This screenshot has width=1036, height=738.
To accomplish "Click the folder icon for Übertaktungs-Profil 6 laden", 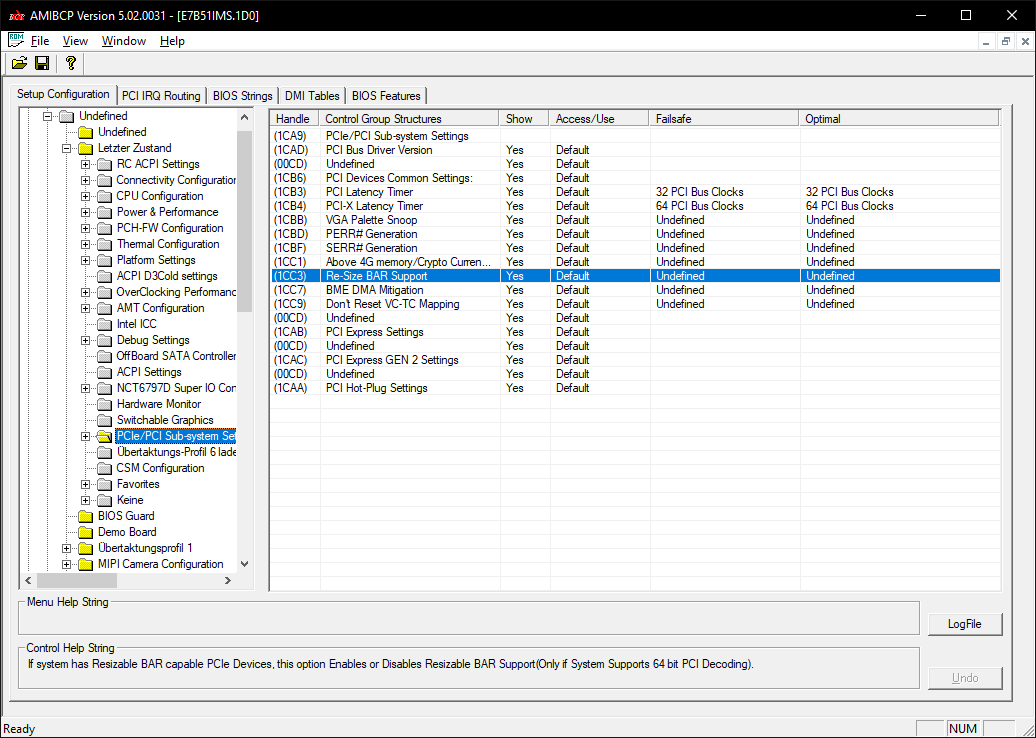I will click(x=104, y=453).
